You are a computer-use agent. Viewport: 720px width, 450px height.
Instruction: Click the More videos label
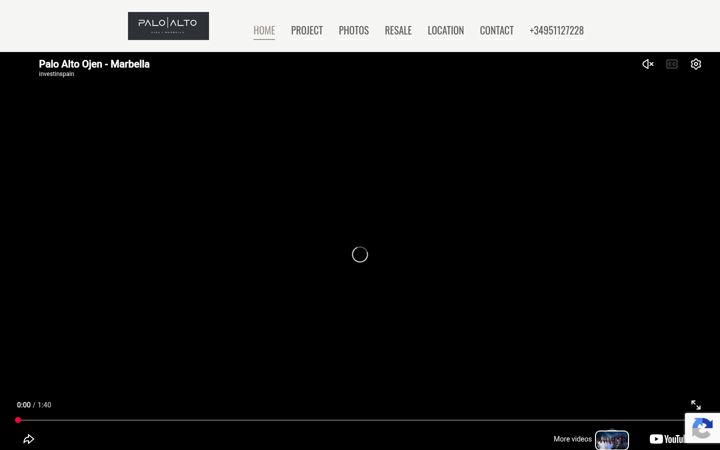tap(572, 439)
